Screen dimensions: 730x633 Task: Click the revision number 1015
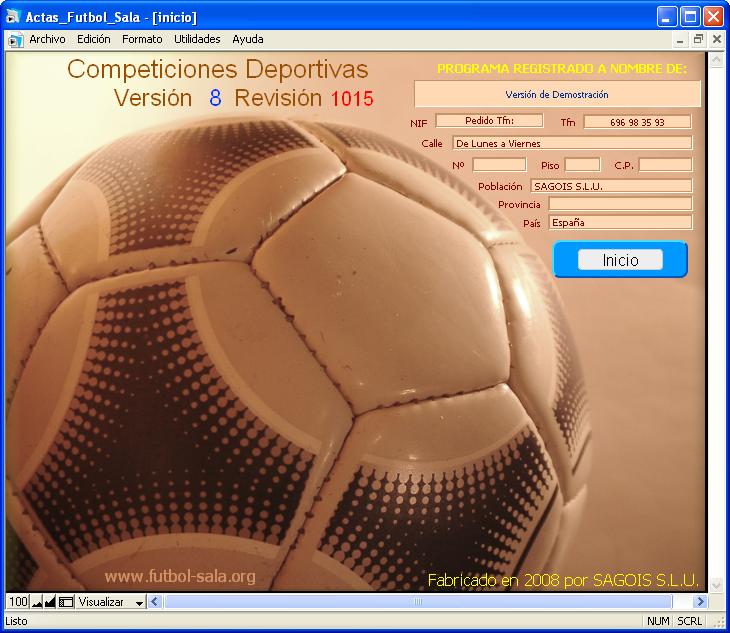click(x=352, y=99)
